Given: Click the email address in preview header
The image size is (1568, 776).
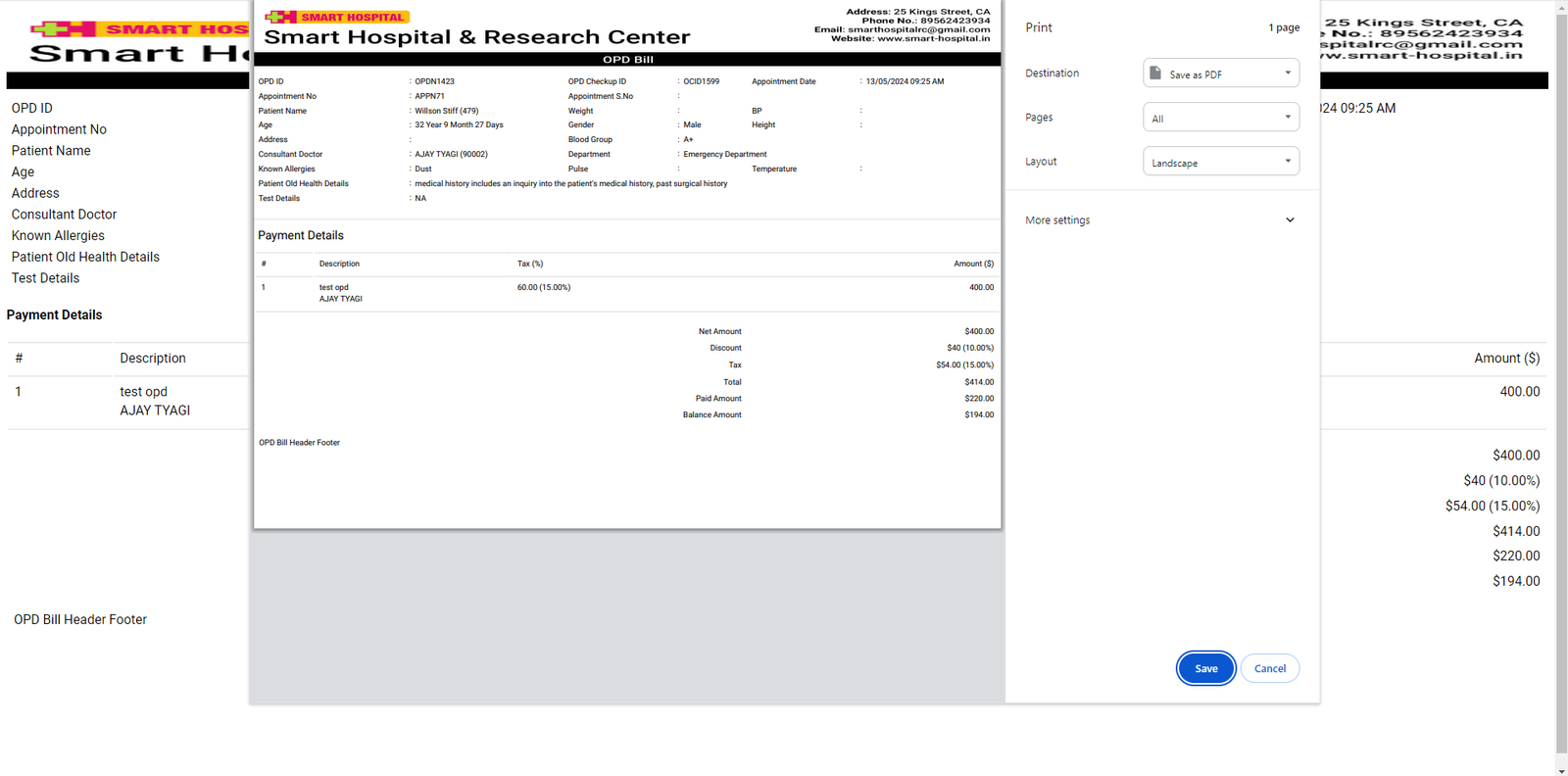Looking at the screenshot, I should (x=917, y=29).
